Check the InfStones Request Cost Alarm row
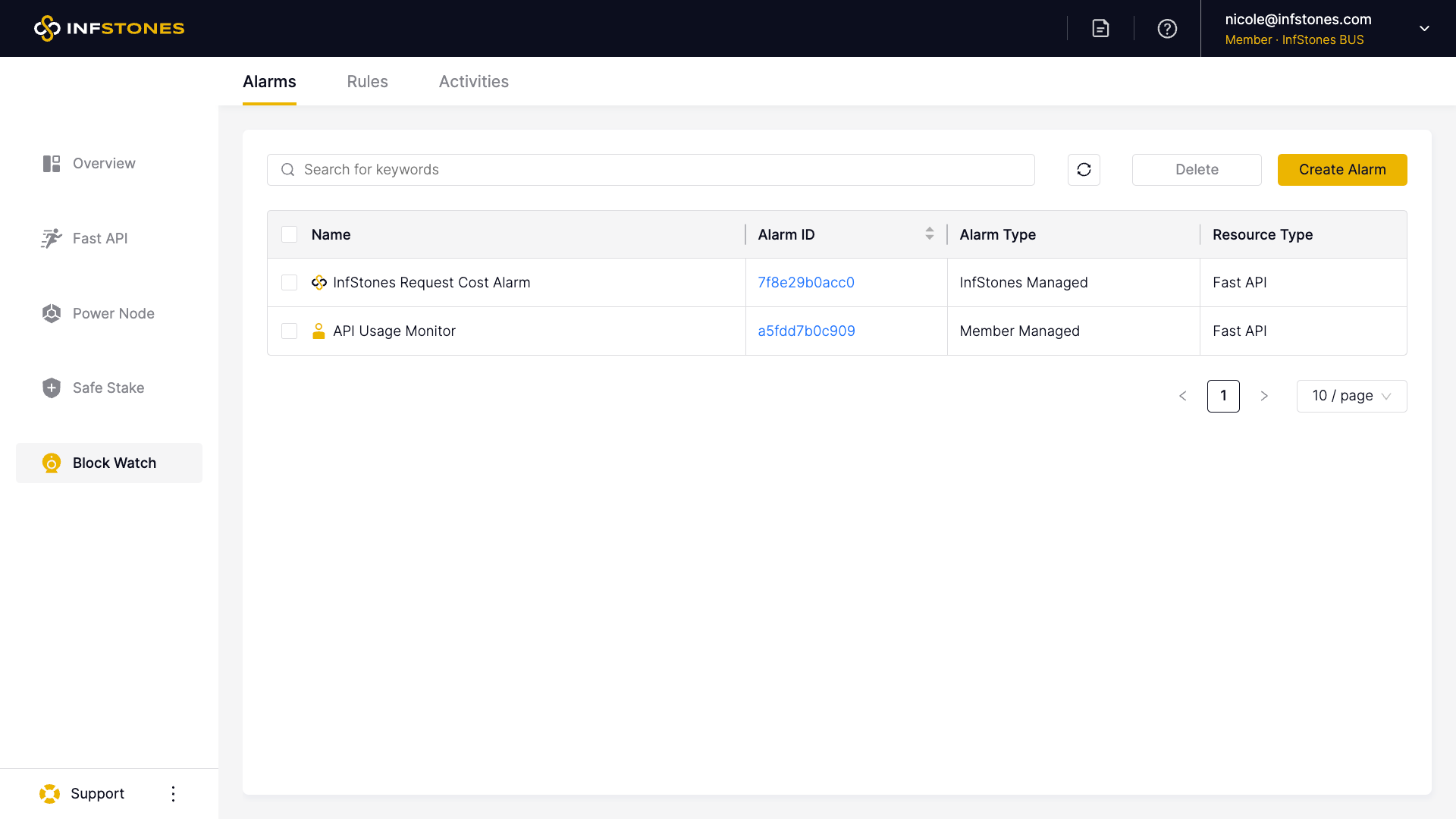 pyautogui.click(x=289, y=283)
